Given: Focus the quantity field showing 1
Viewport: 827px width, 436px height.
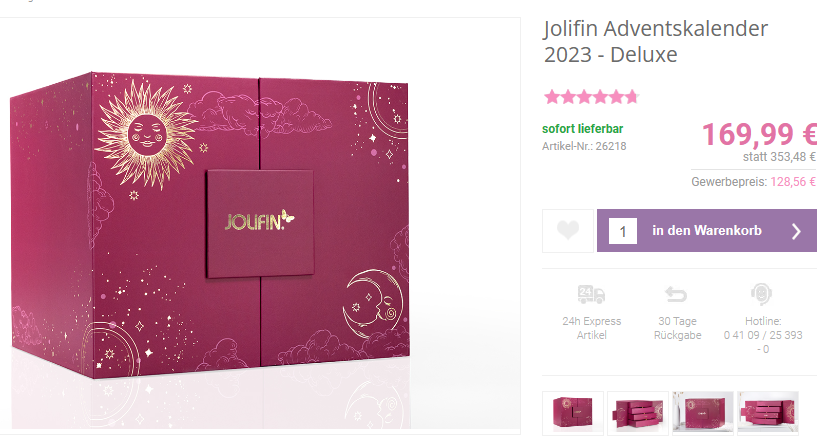Looking at the screenshot, I should click(623, 231).
